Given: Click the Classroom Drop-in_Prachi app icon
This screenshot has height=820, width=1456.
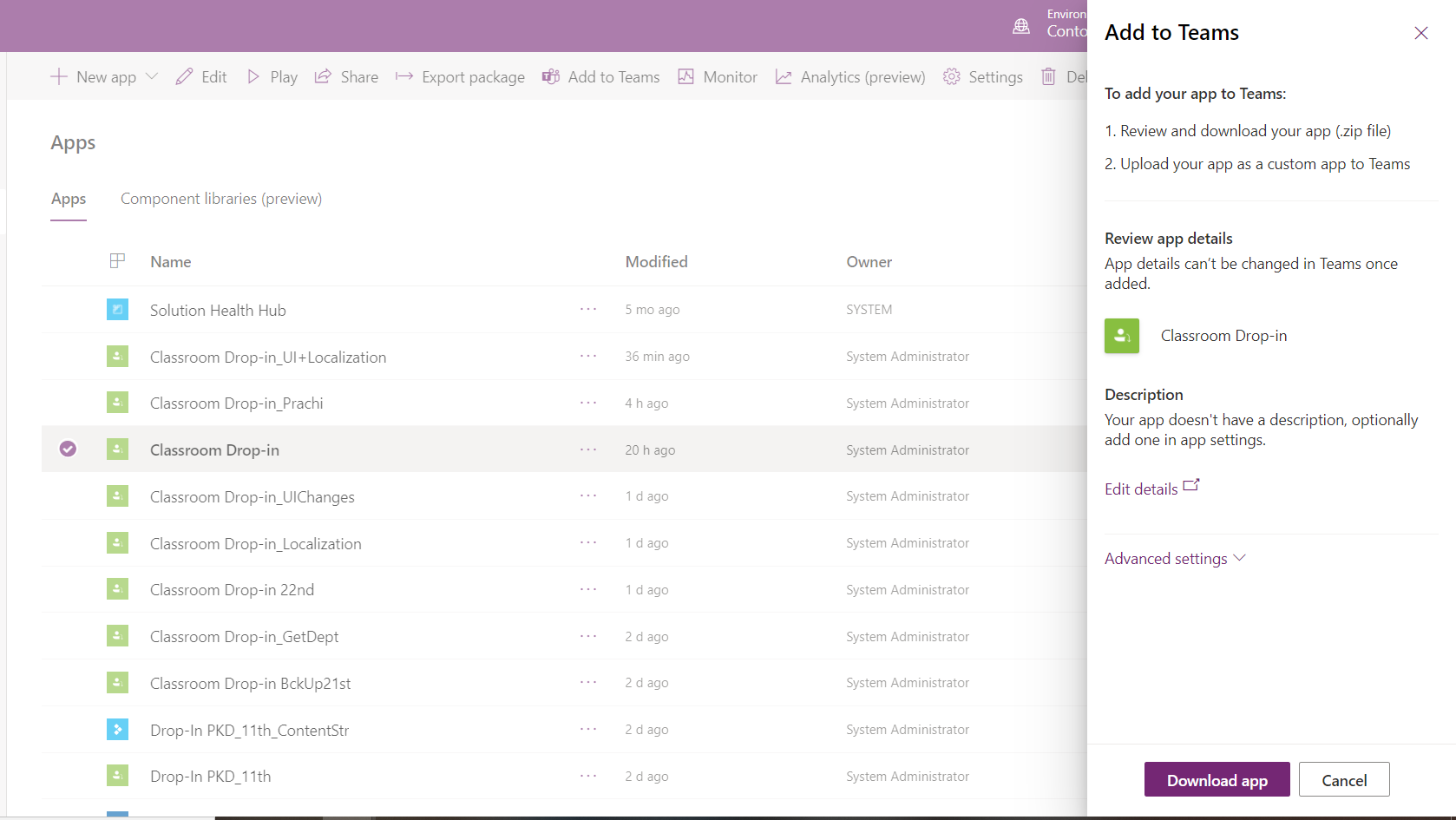Looking at the screenshot, I should pos(118,403).
